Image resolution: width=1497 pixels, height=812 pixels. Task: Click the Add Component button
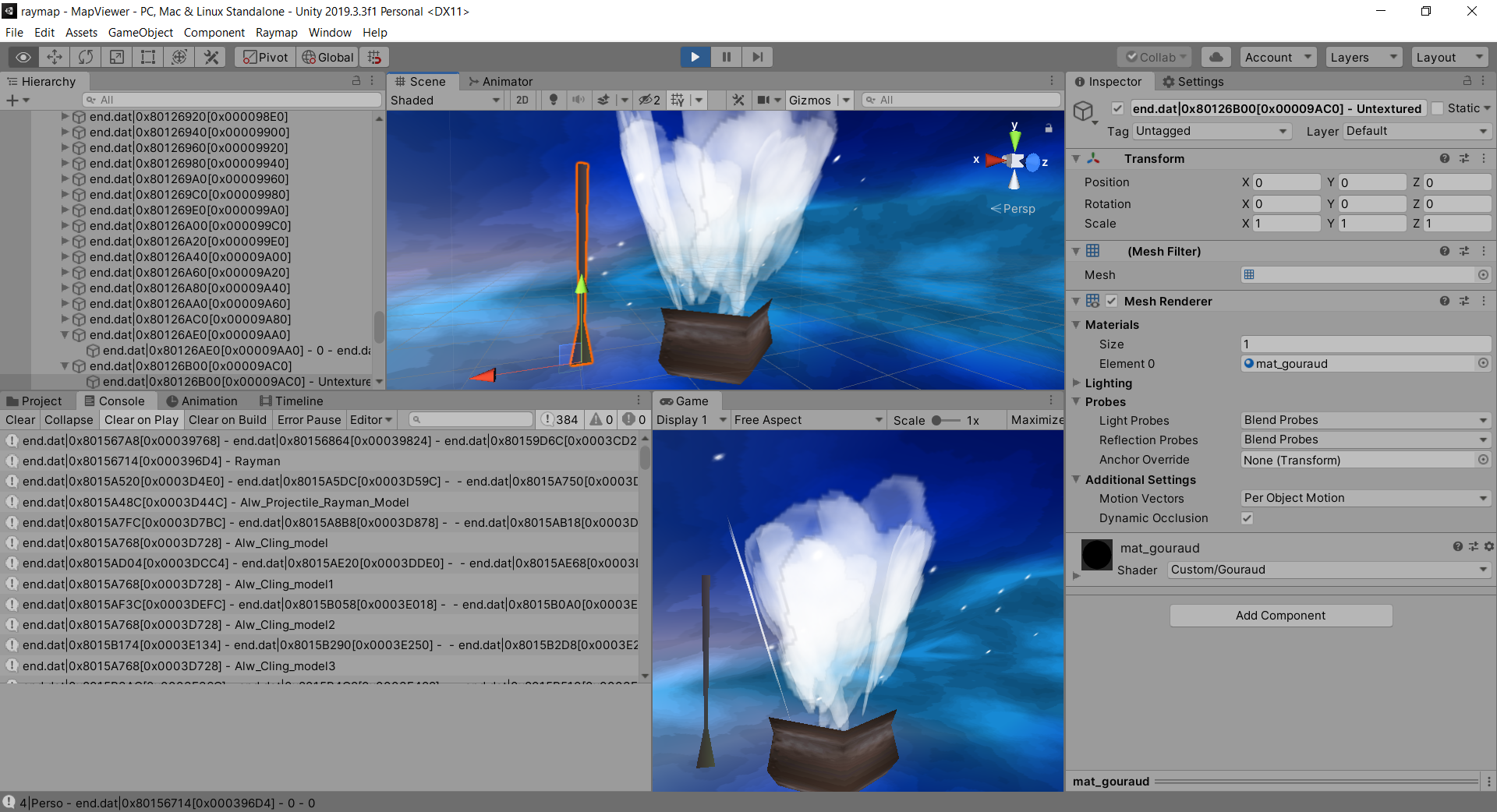1280,616
